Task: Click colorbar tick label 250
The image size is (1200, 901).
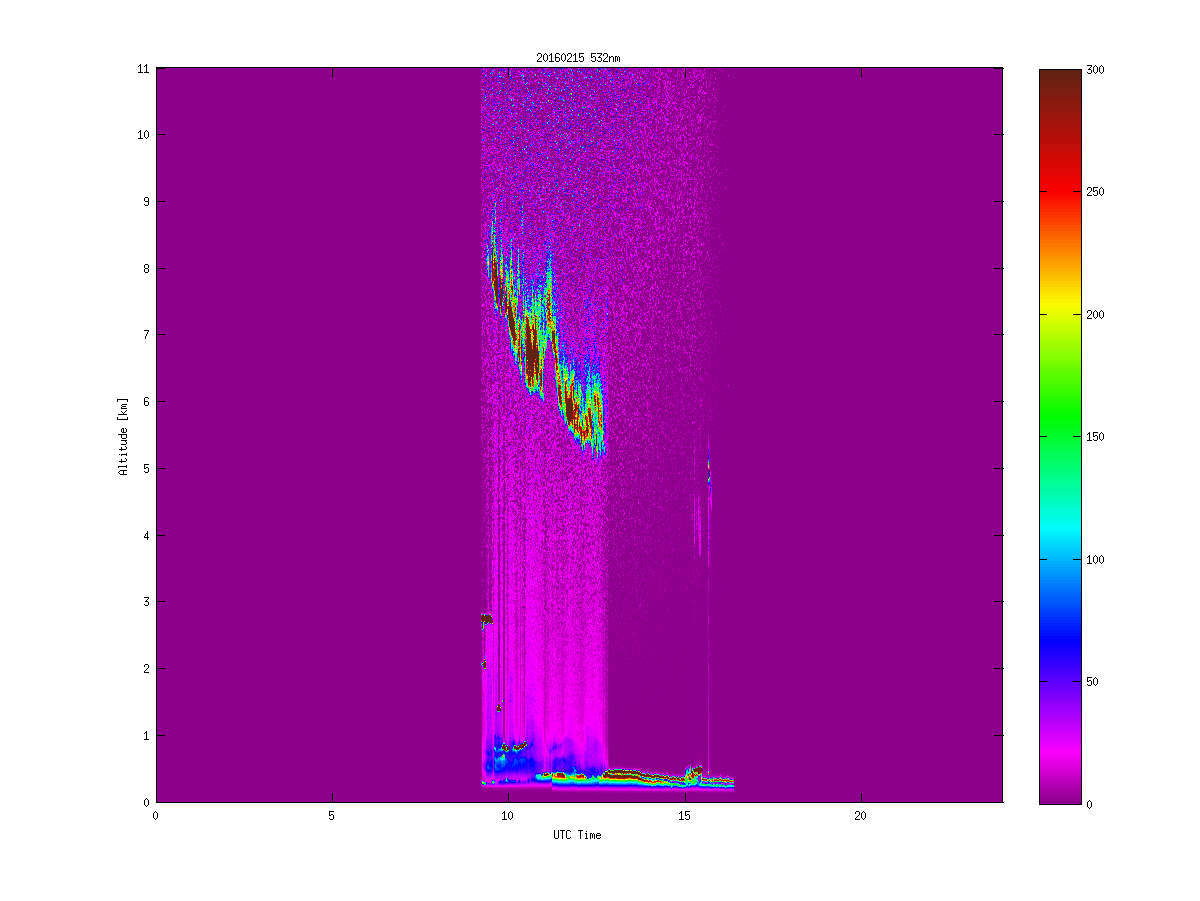Action: tap(1097, 192)
